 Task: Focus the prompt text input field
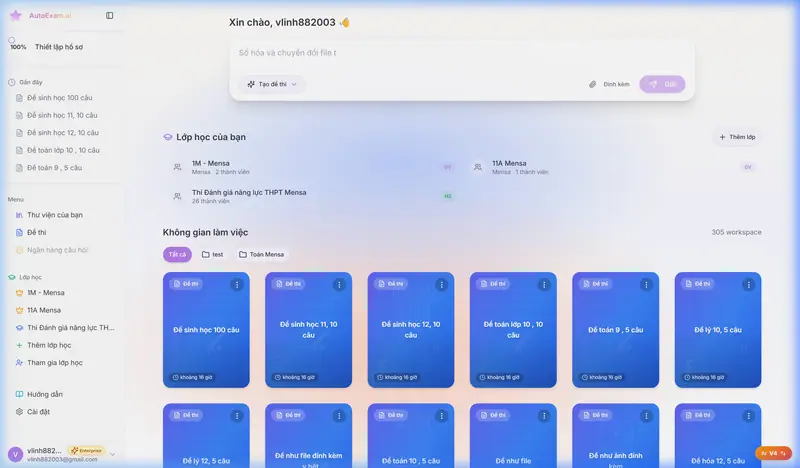[x=462, y=53]
